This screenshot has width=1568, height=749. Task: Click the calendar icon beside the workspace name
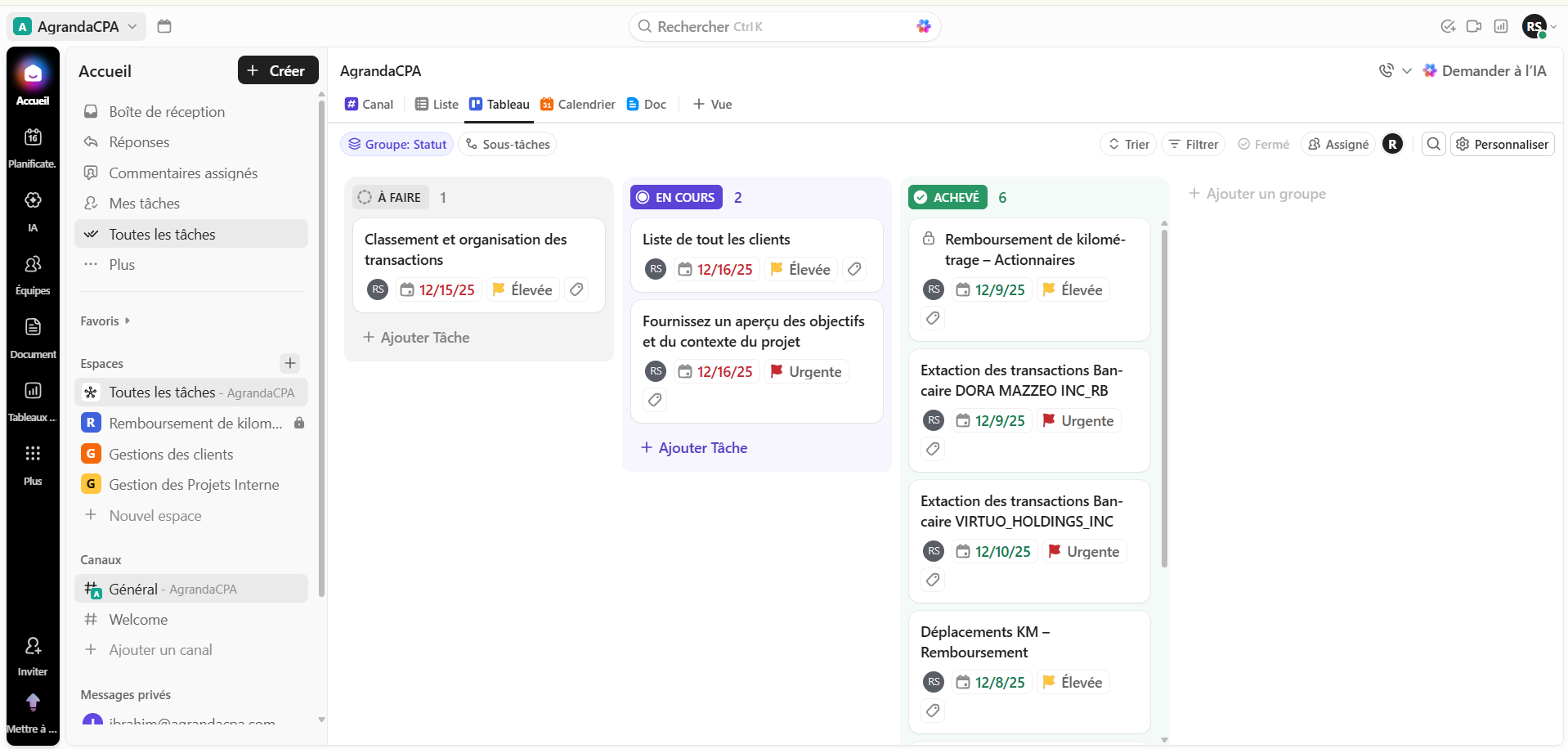(x=164, y=26)
